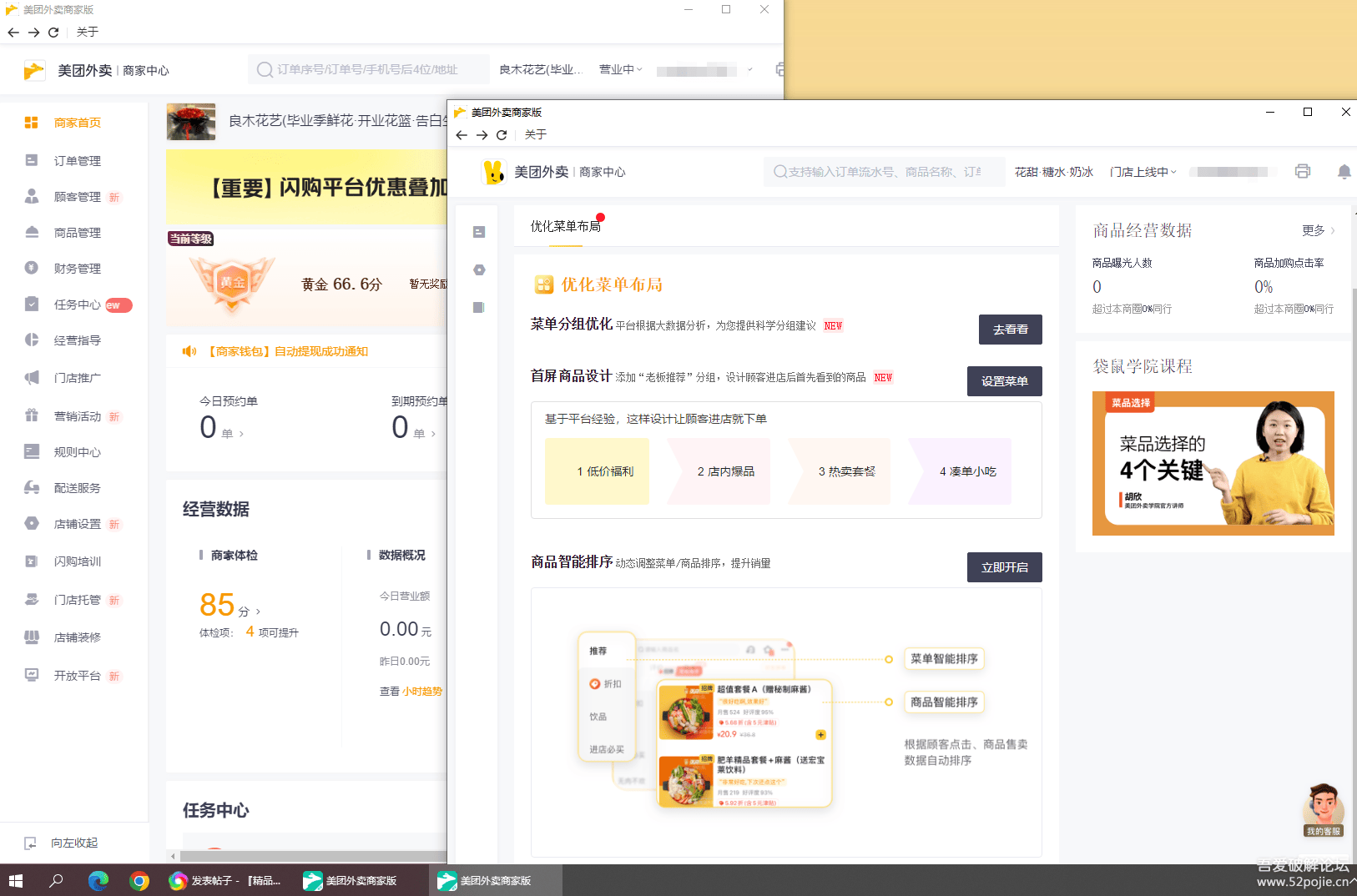1357x896 pixels.
Task: Click 菜单智能排序 label in diagram
Action: (944, 658)
